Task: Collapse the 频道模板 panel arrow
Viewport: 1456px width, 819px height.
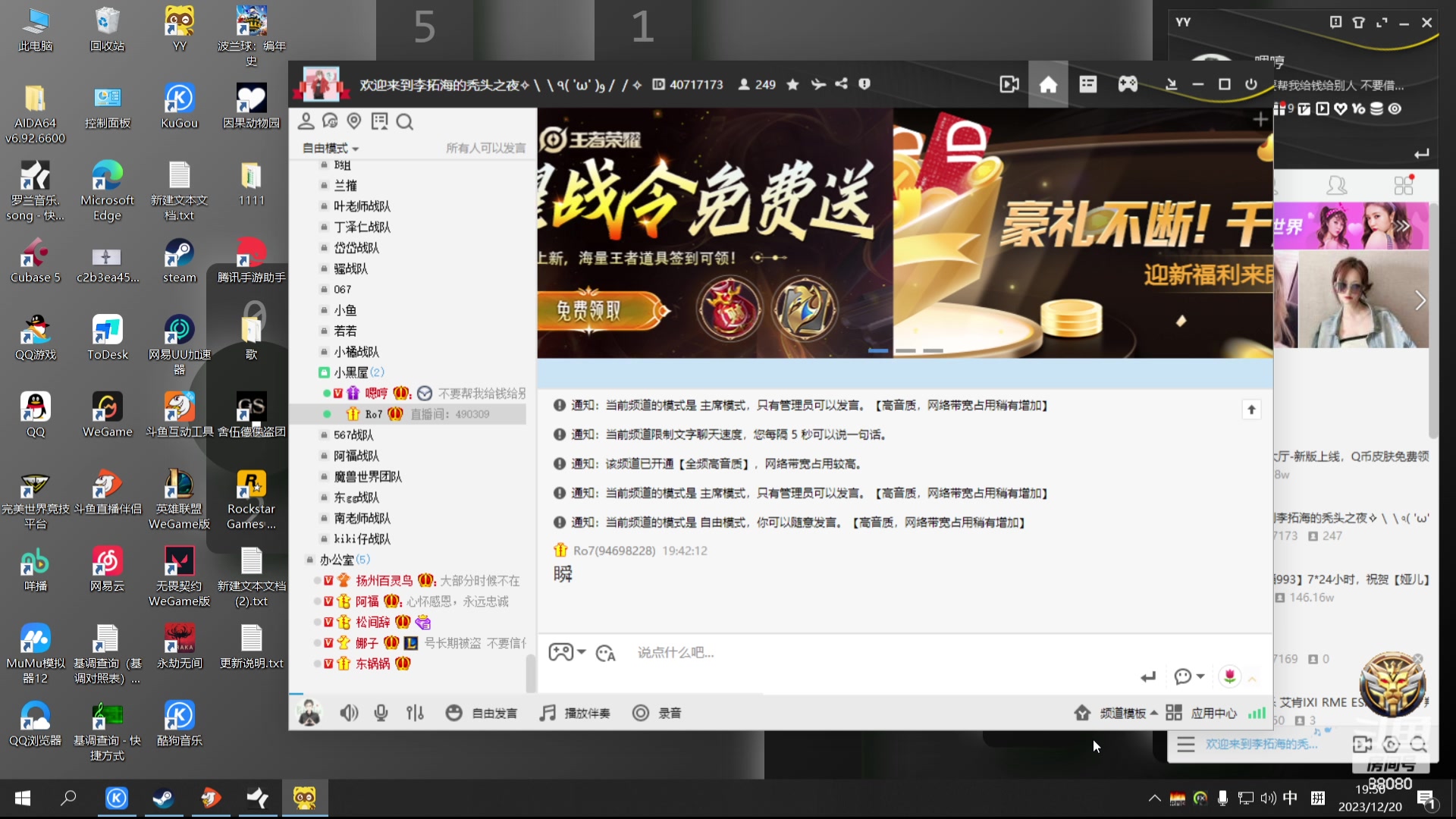Action: [x=1154, y=713]
